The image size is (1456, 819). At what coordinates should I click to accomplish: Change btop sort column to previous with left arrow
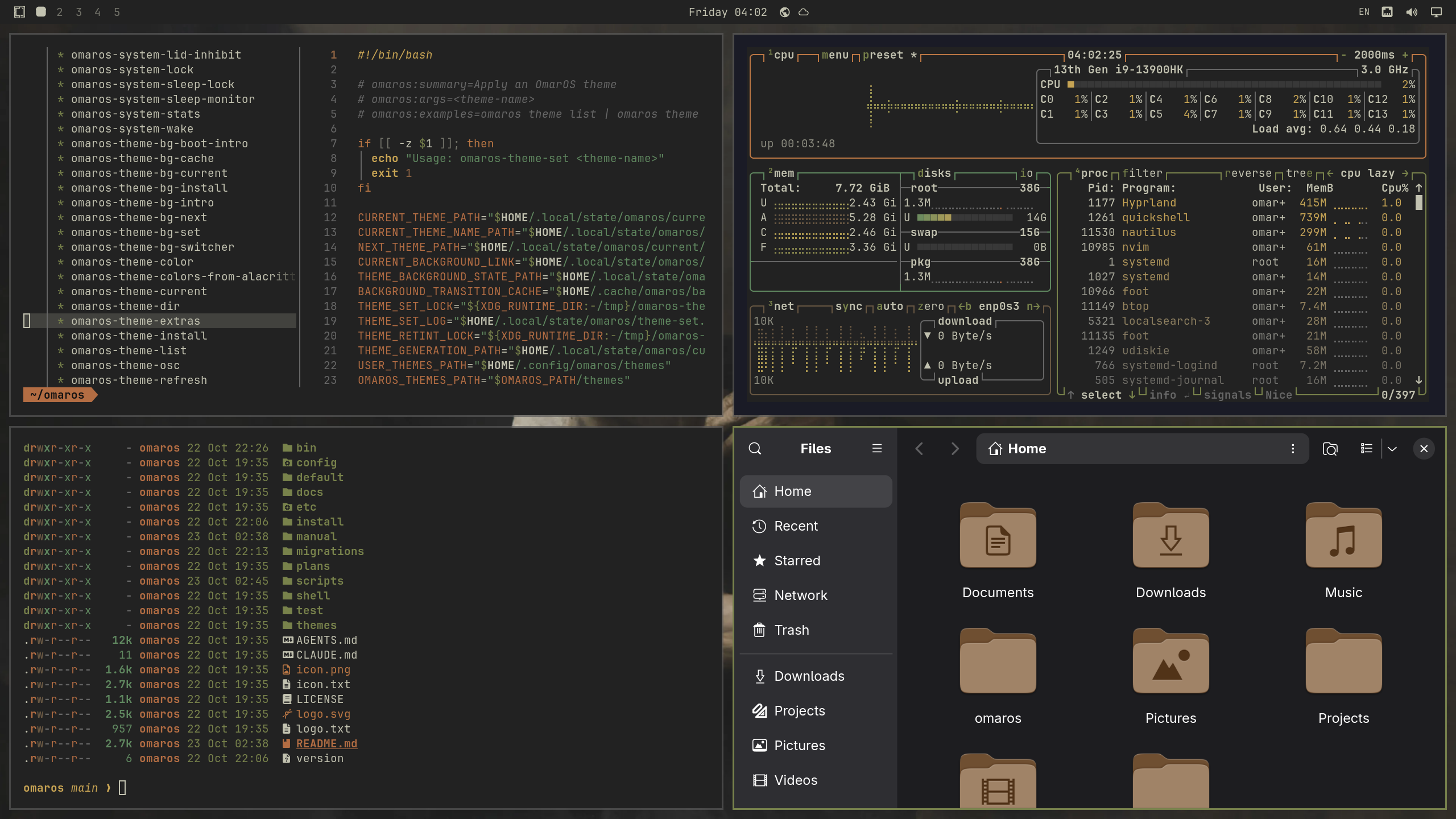[x=1330, y=173]
